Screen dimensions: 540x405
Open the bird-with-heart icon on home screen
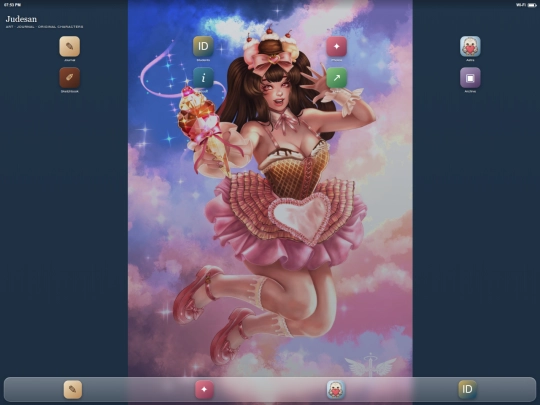click(470, 46)
